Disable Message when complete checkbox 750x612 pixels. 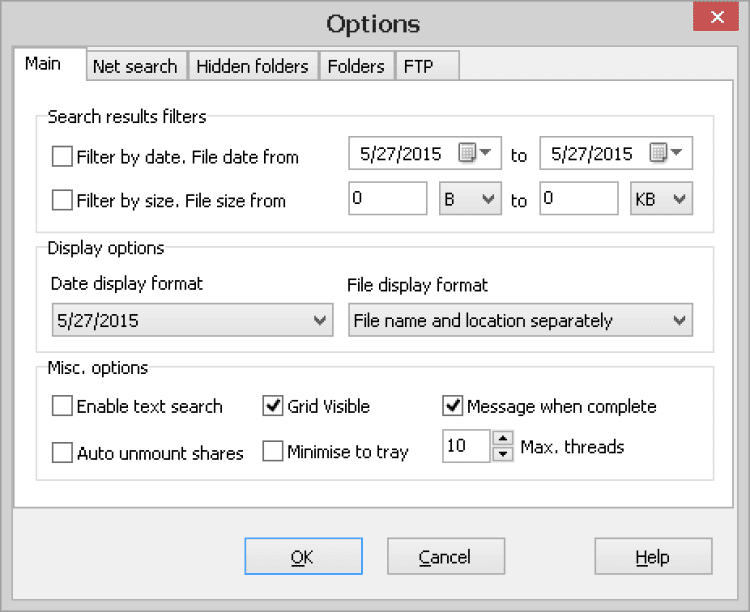pos(452,406)
